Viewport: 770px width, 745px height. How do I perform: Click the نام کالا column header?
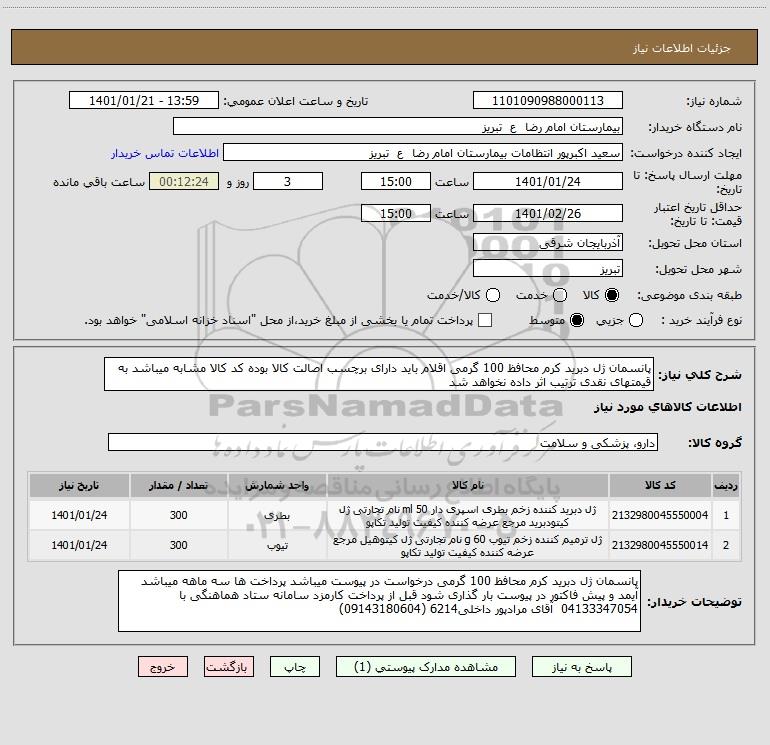point(468,485)
